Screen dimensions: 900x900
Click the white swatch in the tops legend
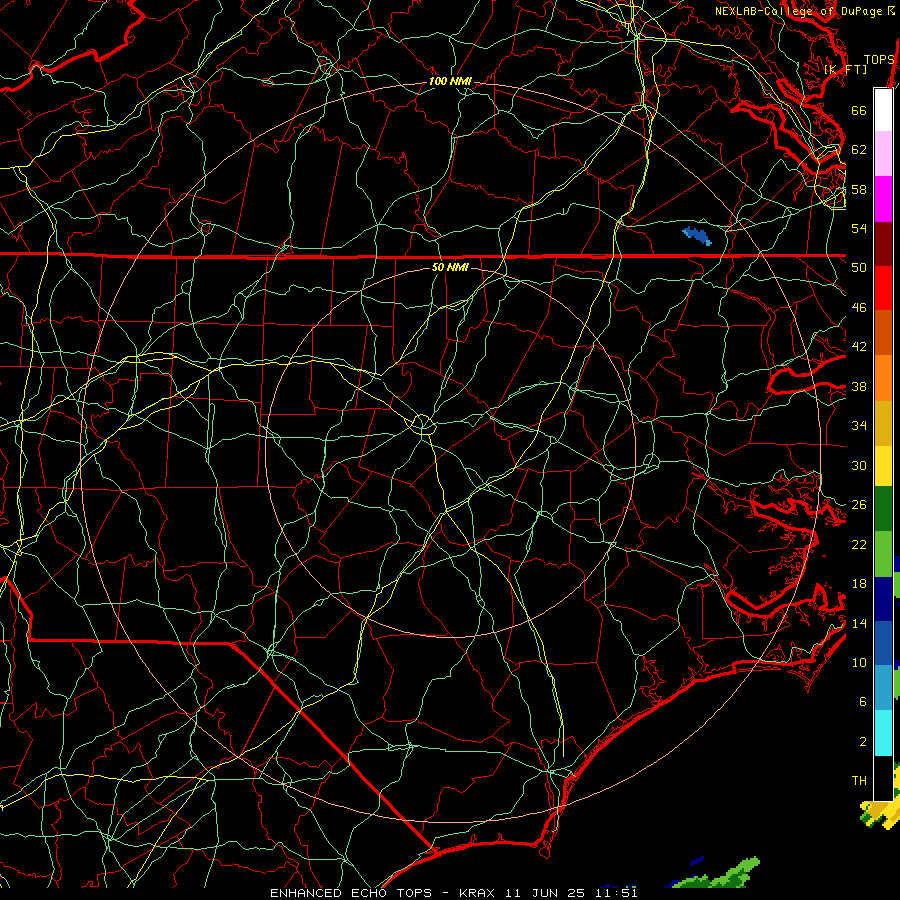[x=883, y=110]
